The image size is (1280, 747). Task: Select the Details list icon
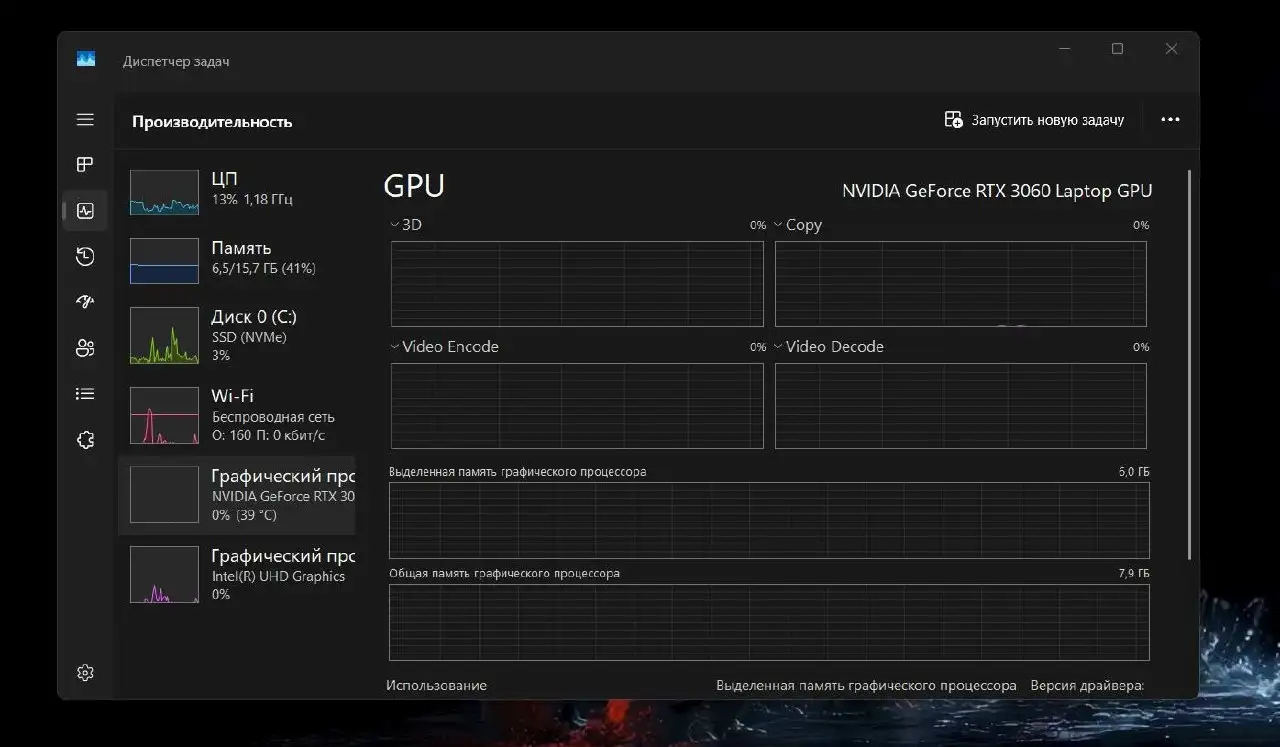[x=85, y=393]
